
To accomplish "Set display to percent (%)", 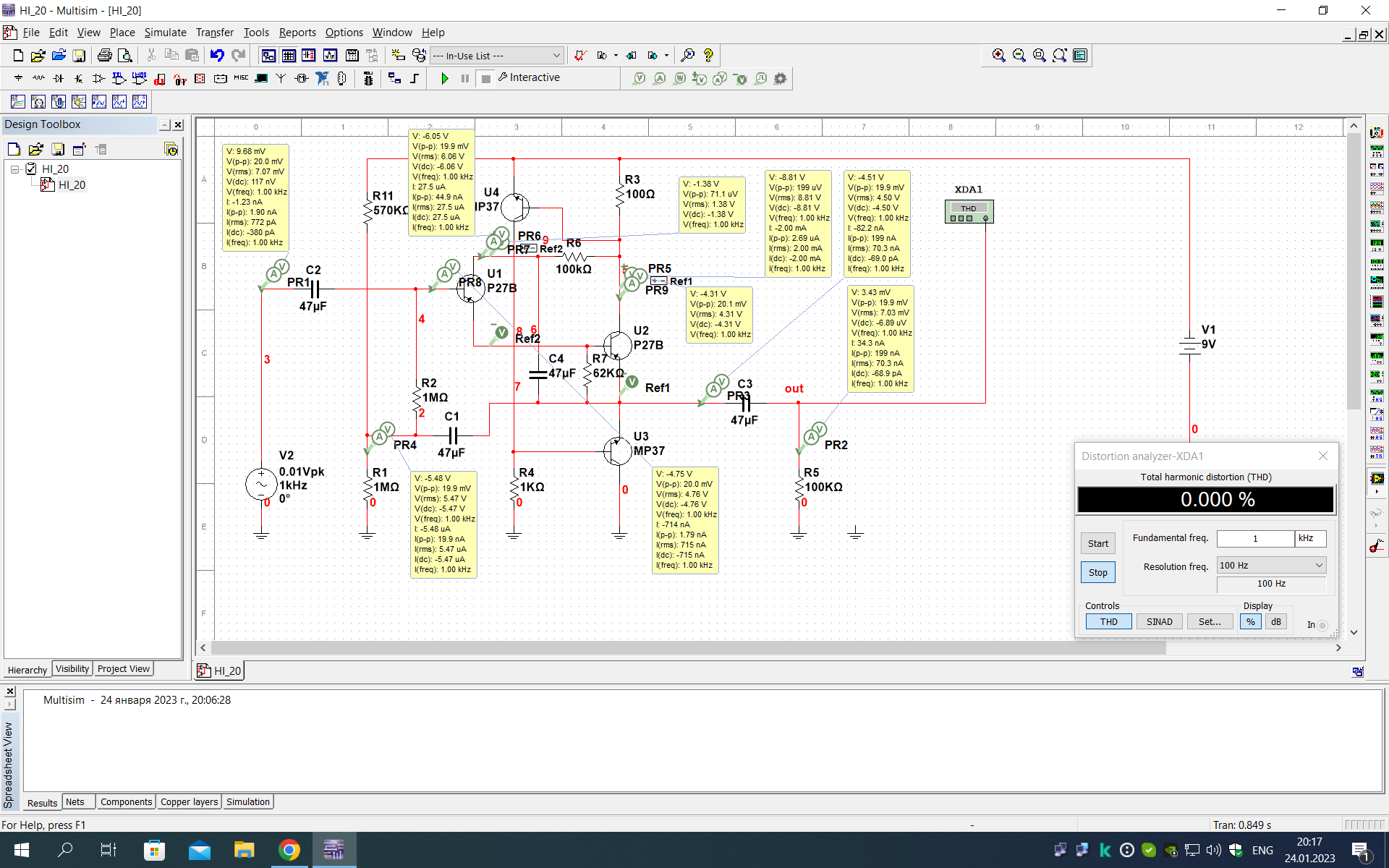I will (x=1250, y=621).
